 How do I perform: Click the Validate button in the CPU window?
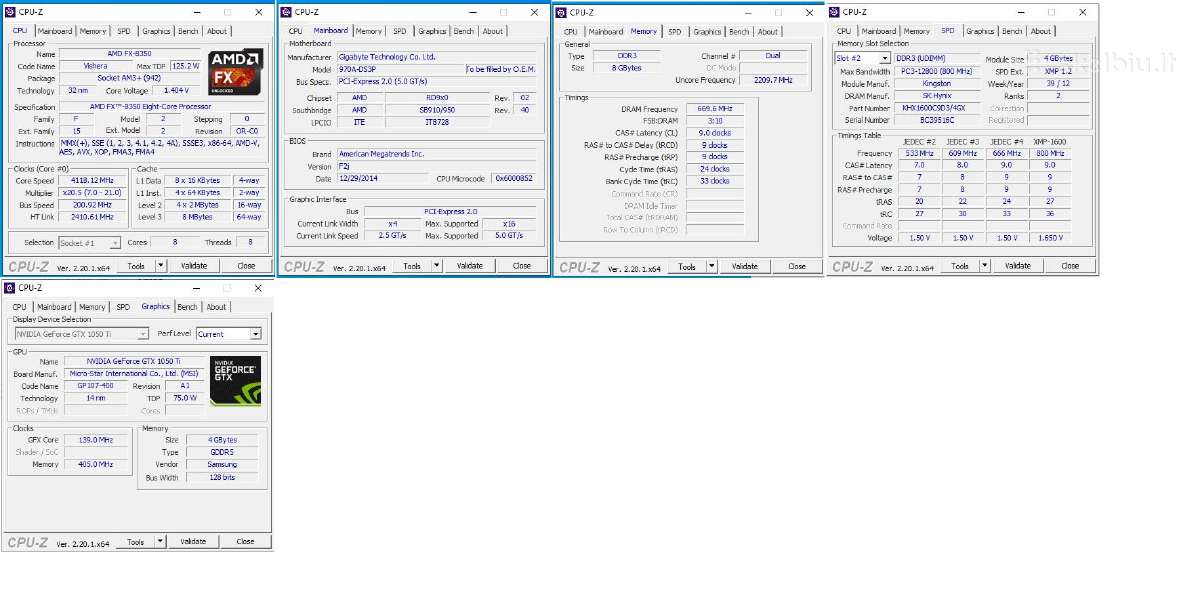193,266
